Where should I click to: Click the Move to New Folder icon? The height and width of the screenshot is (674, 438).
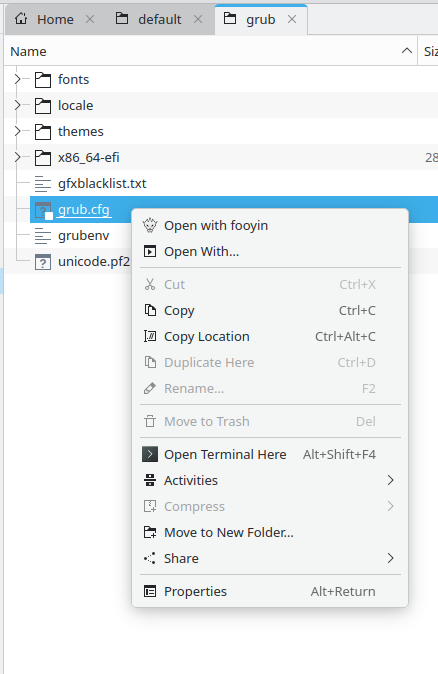[x=150, y=532]
